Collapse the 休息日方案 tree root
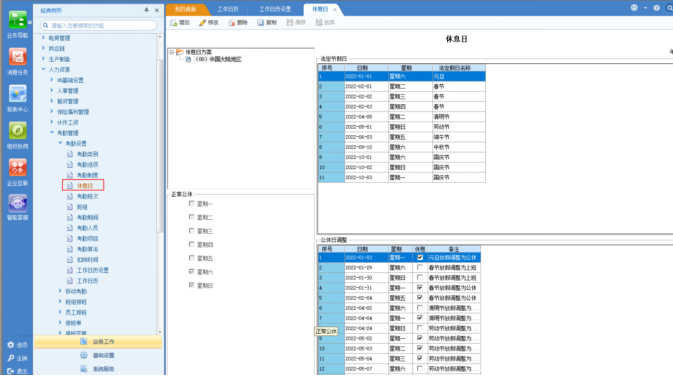The image size is (673, 376). pyautogui.click(x=172, y=52)
